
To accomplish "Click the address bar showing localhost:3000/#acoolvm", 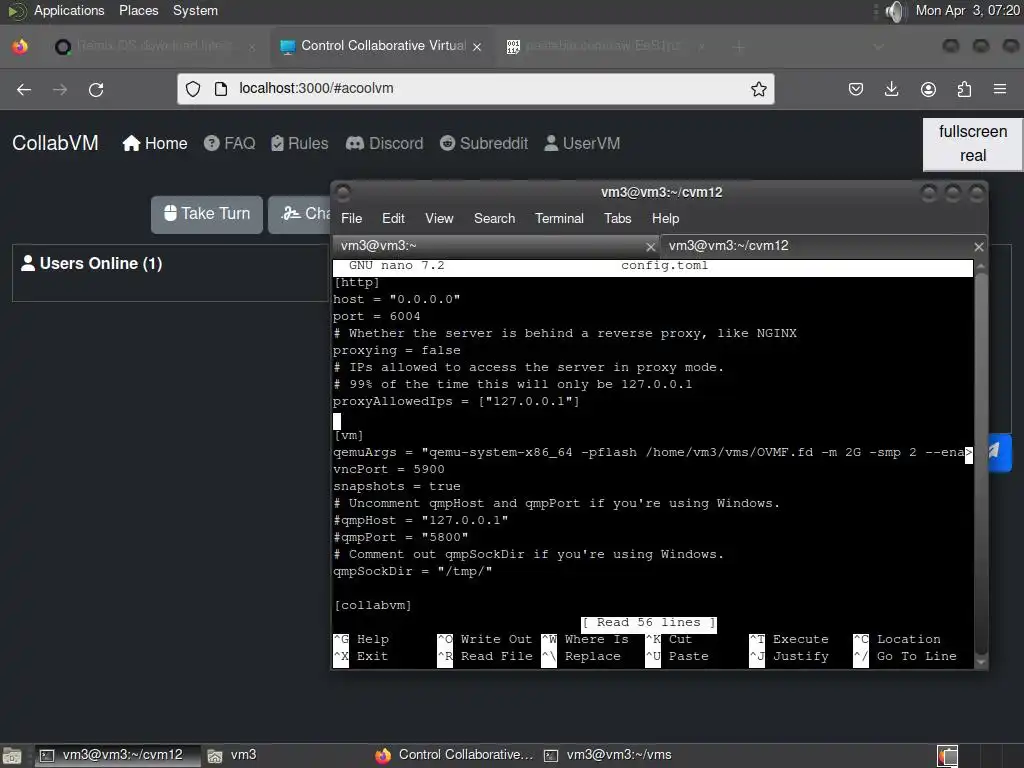I will tap(475, 89).
